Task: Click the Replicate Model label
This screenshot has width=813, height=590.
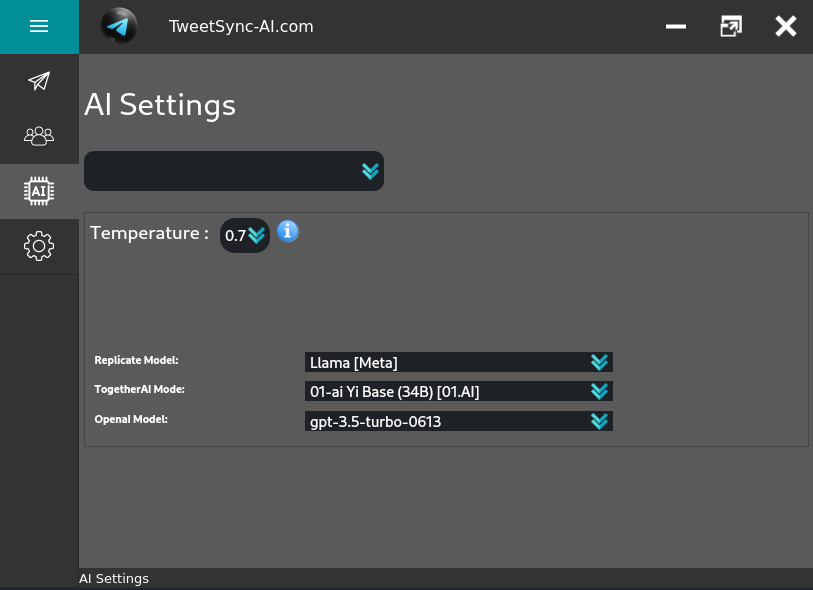Action: point(136,360)
